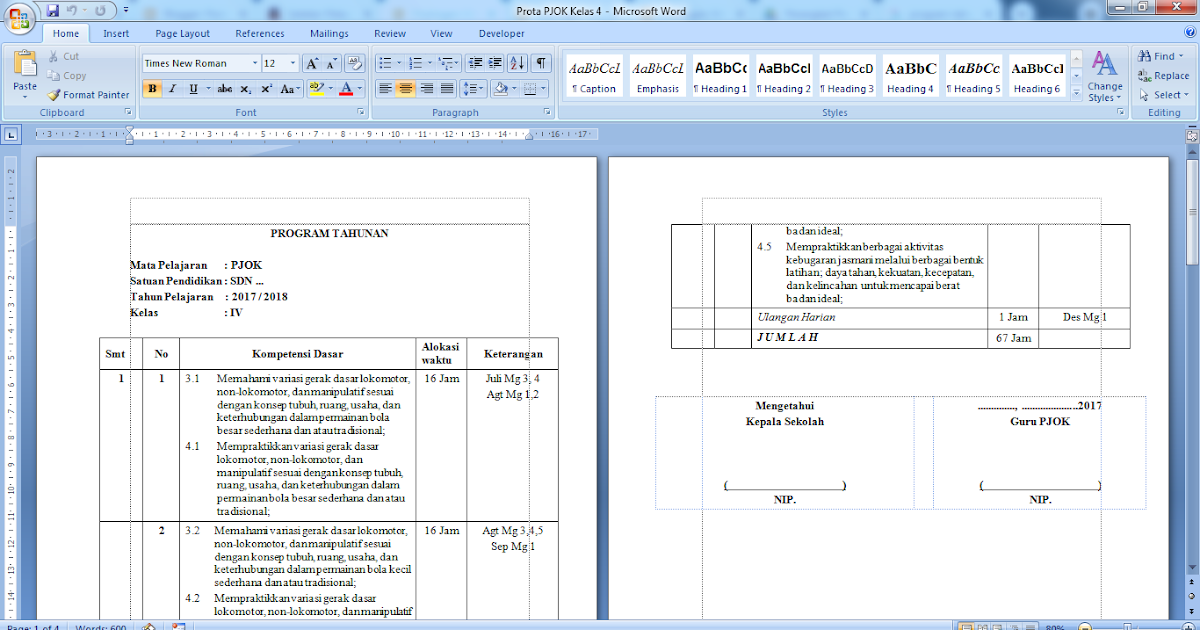This screenshot has width=1200, height=630.
Task: Toggle Italic formatting
Action: (173, 89)
